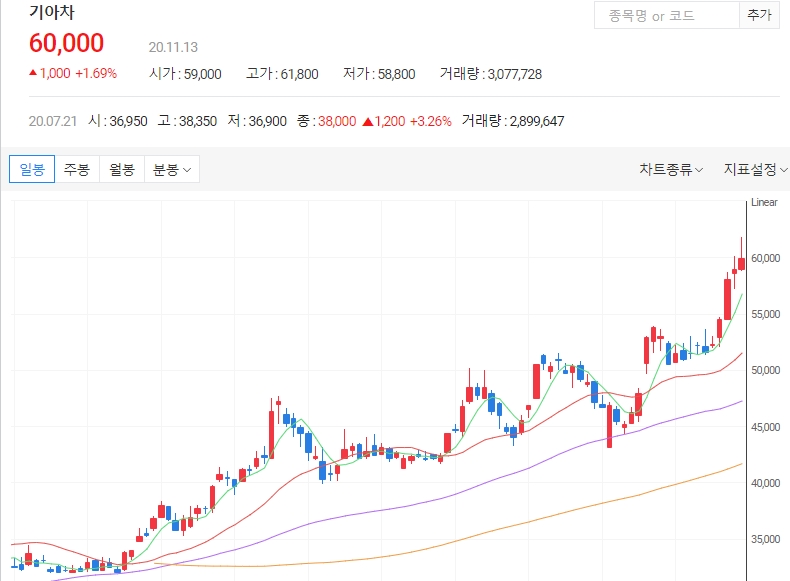Click the change text 1,000 +1.69%
Viewport: 790px width, 581px height.
coord(73,73)
